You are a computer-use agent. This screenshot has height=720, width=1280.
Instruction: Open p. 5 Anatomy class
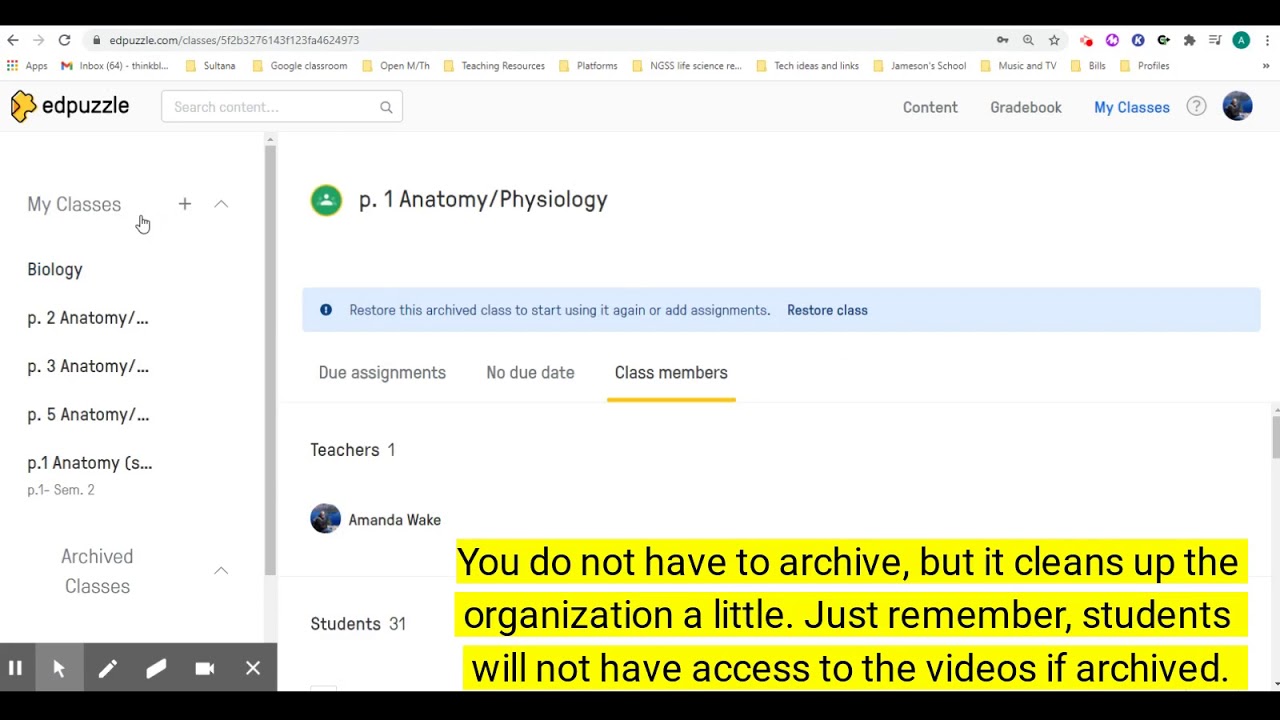point(88,414)
